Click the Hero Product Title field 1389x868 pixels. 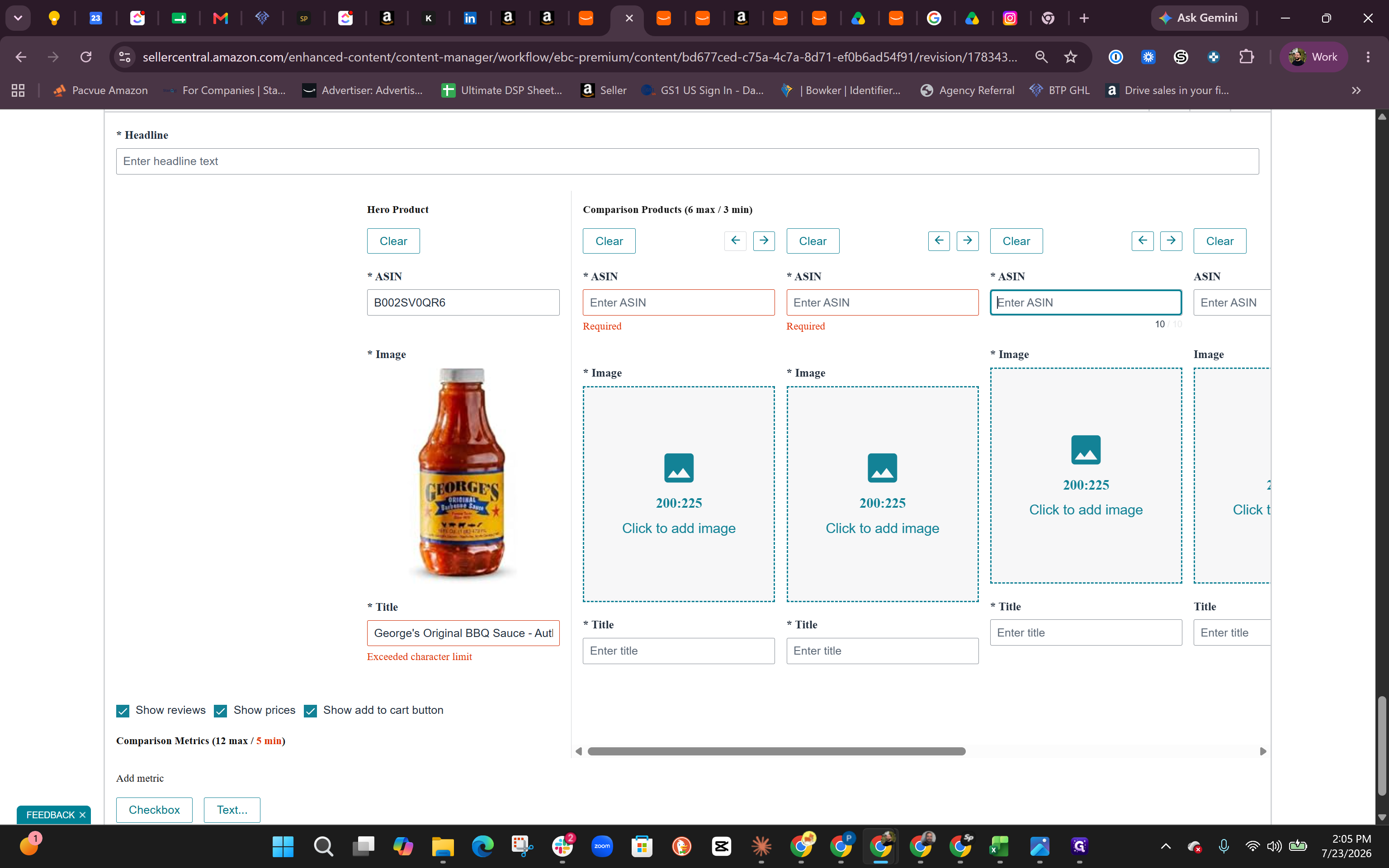point(463,633)
